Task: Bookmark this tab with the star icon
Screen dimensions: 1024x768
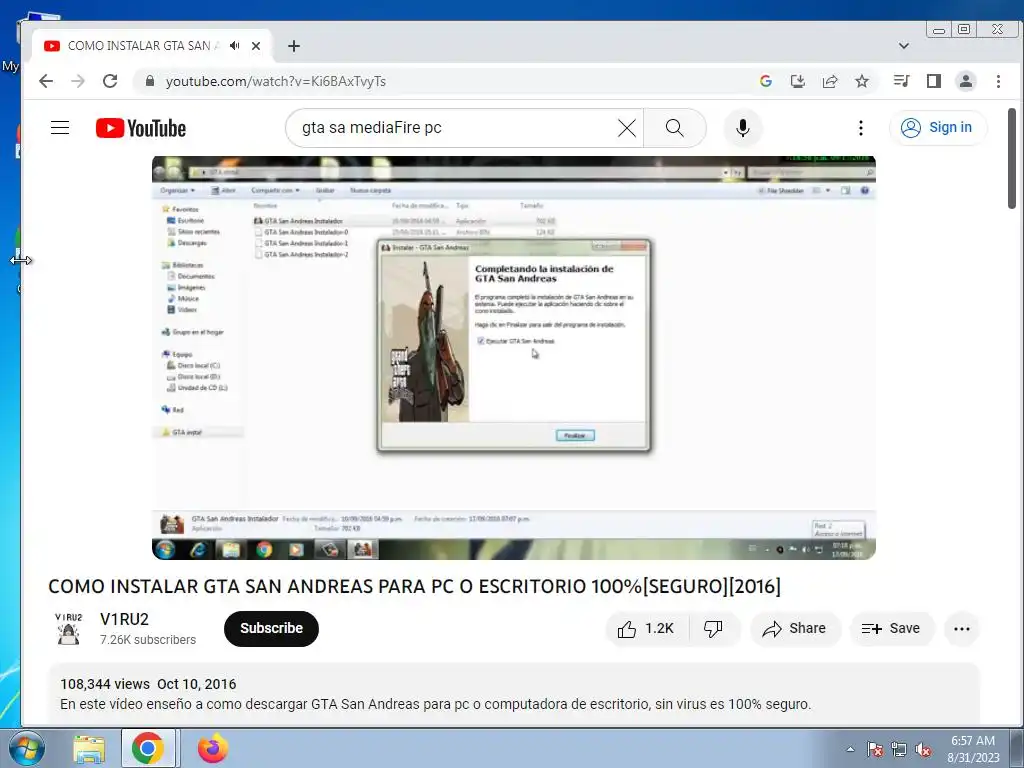Action: pyautogui.click(x=862, y=81)
